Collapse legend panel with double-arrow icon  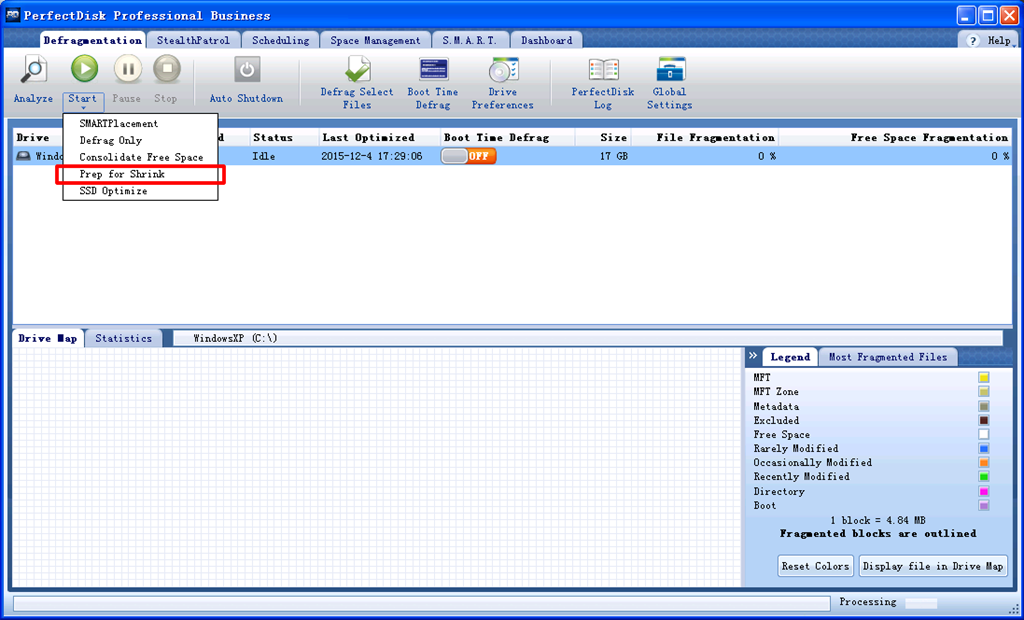(x=753, y=356)
